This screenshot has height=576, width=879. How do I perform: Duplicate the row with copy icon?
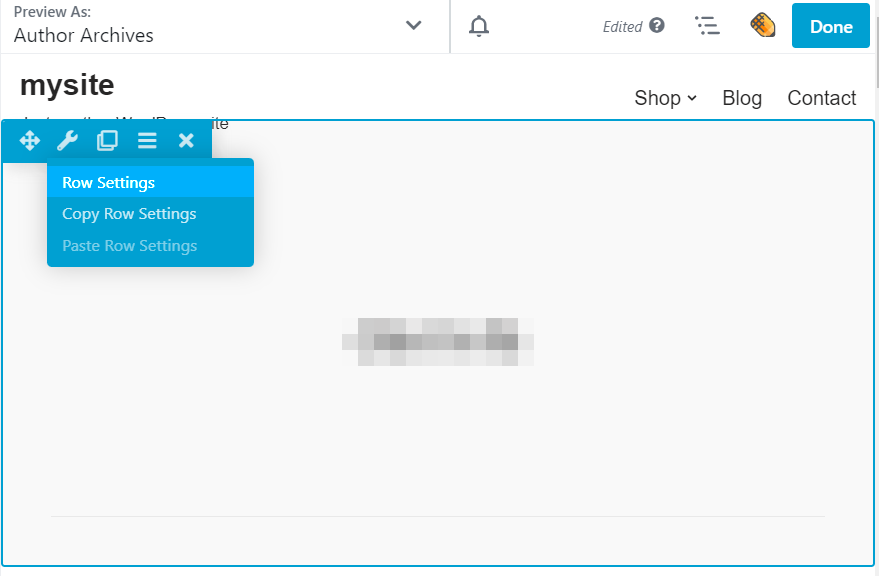click(107, 140)
